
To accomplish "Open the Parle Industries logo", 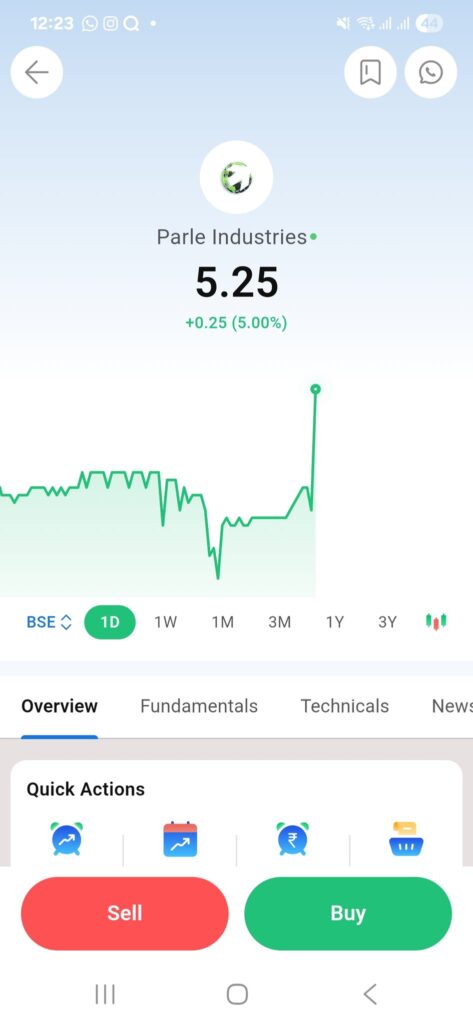I will pos(236,178).
